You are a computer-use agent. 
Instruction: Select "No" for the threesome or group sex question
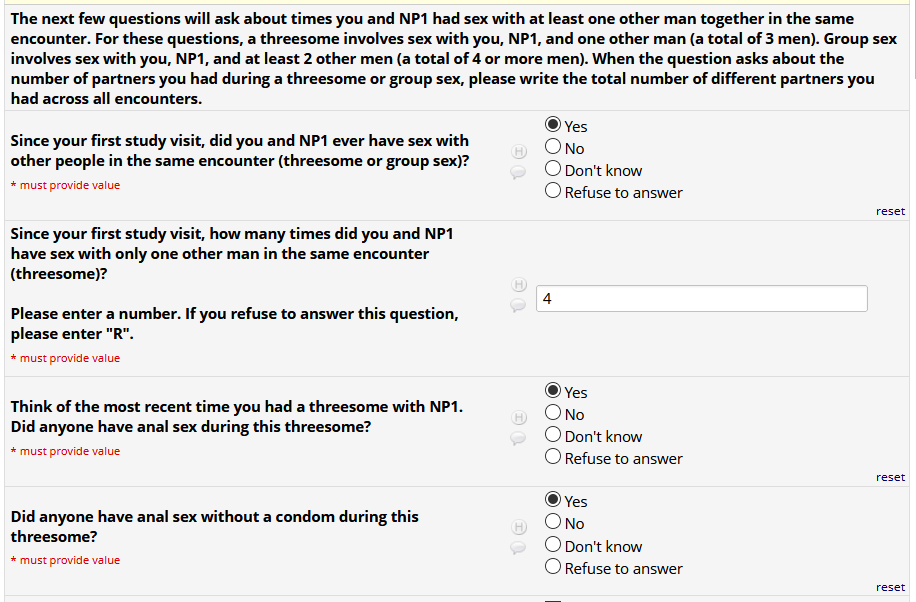[x=553, y=148]
